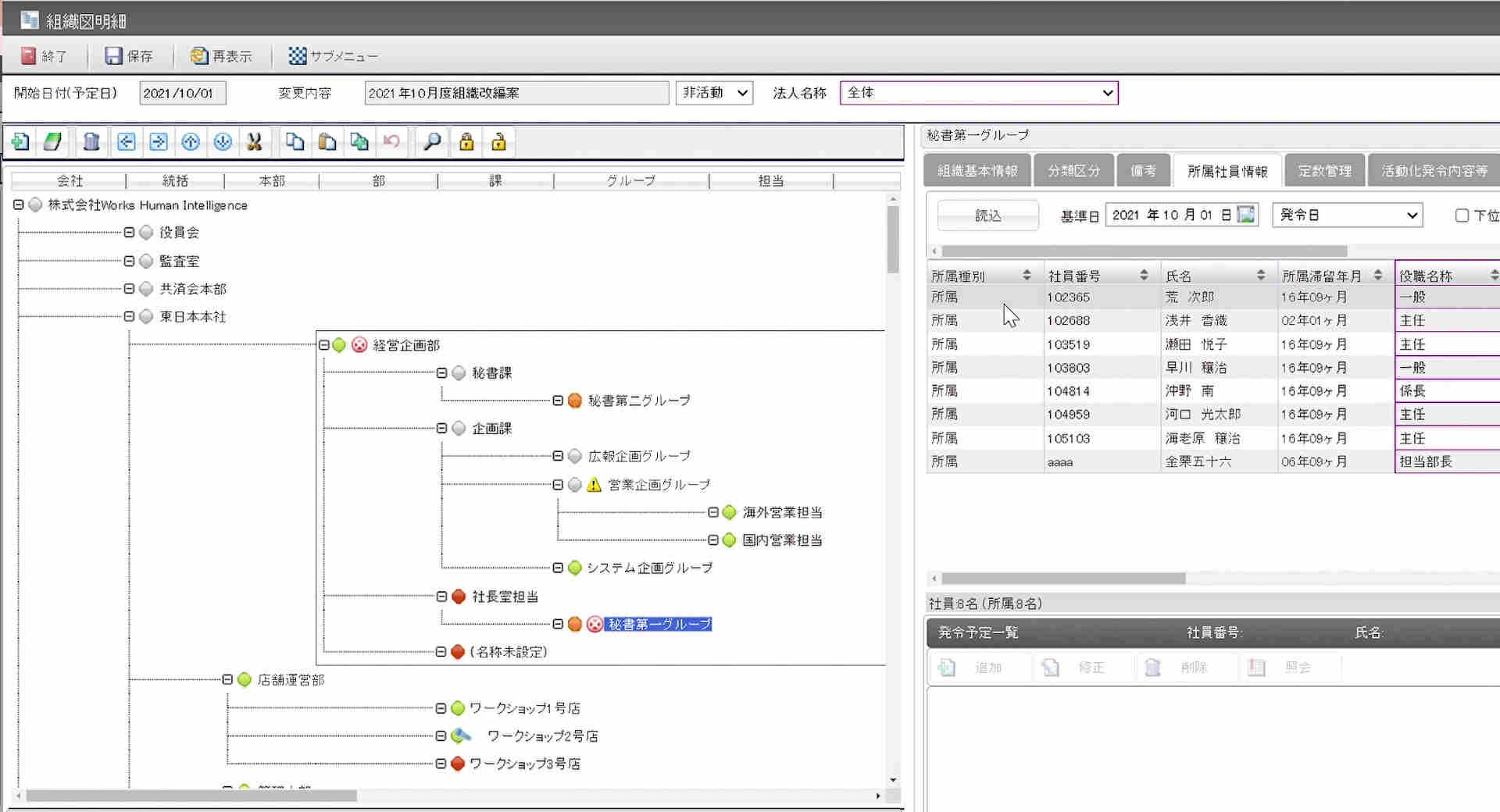This screenshot has width=1500, height=812.
Task: Open the 法人名称 全体 dropdown
Action: click(x=979, y=93)
